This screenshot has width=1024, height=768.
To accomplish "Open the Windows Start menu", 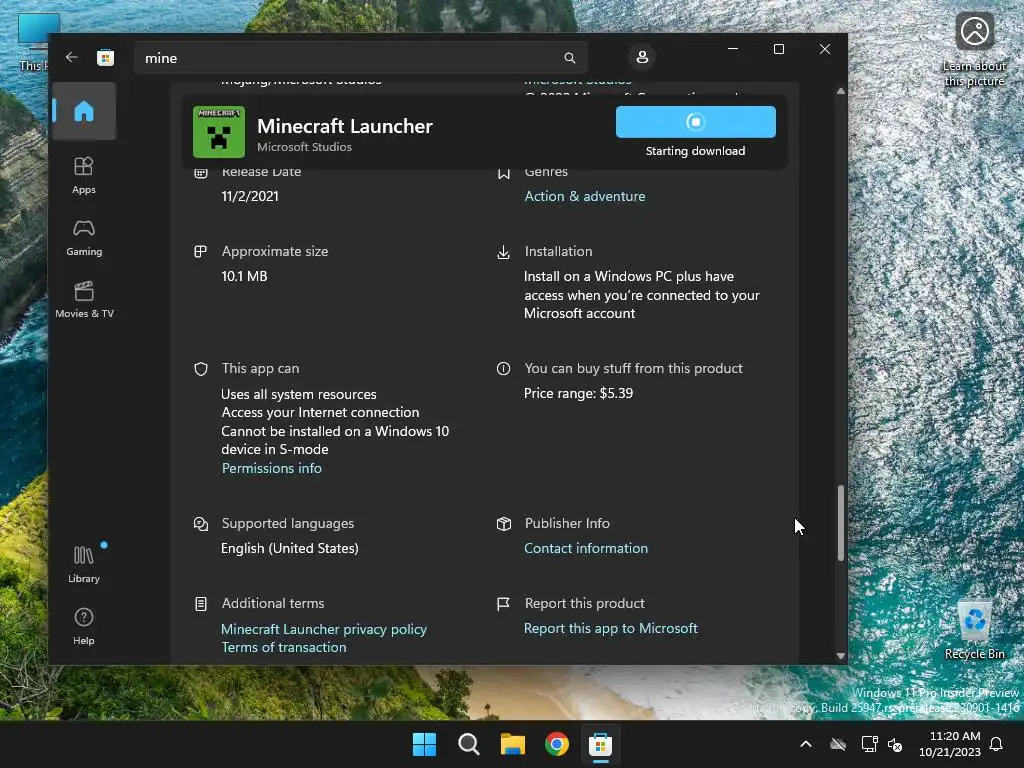I will click(424, 744).
